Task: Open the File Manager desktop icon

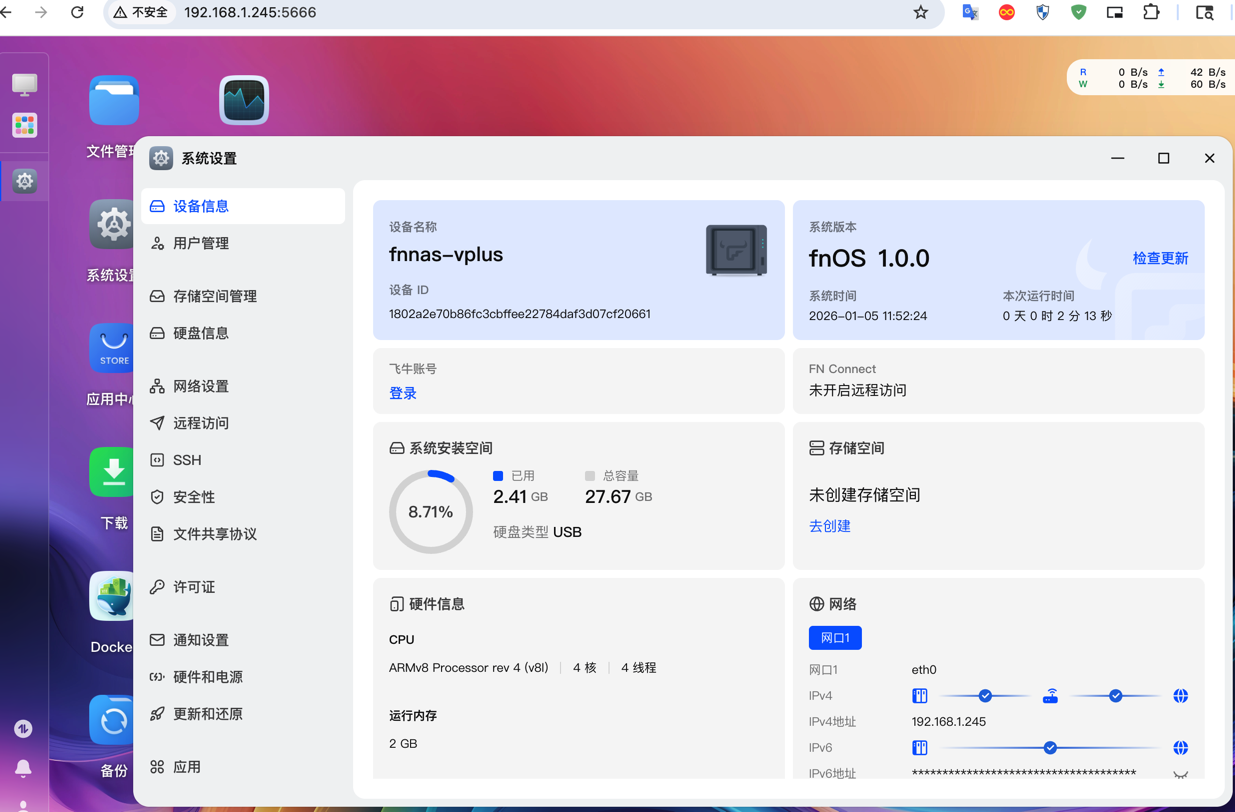Action: (113, 101)
